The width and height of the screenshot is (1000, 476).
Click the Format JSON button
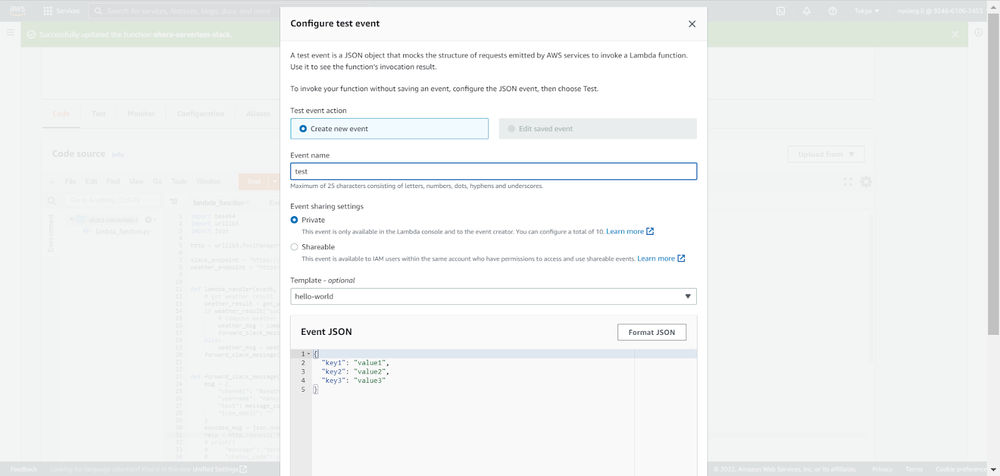(x=651, y=332)
